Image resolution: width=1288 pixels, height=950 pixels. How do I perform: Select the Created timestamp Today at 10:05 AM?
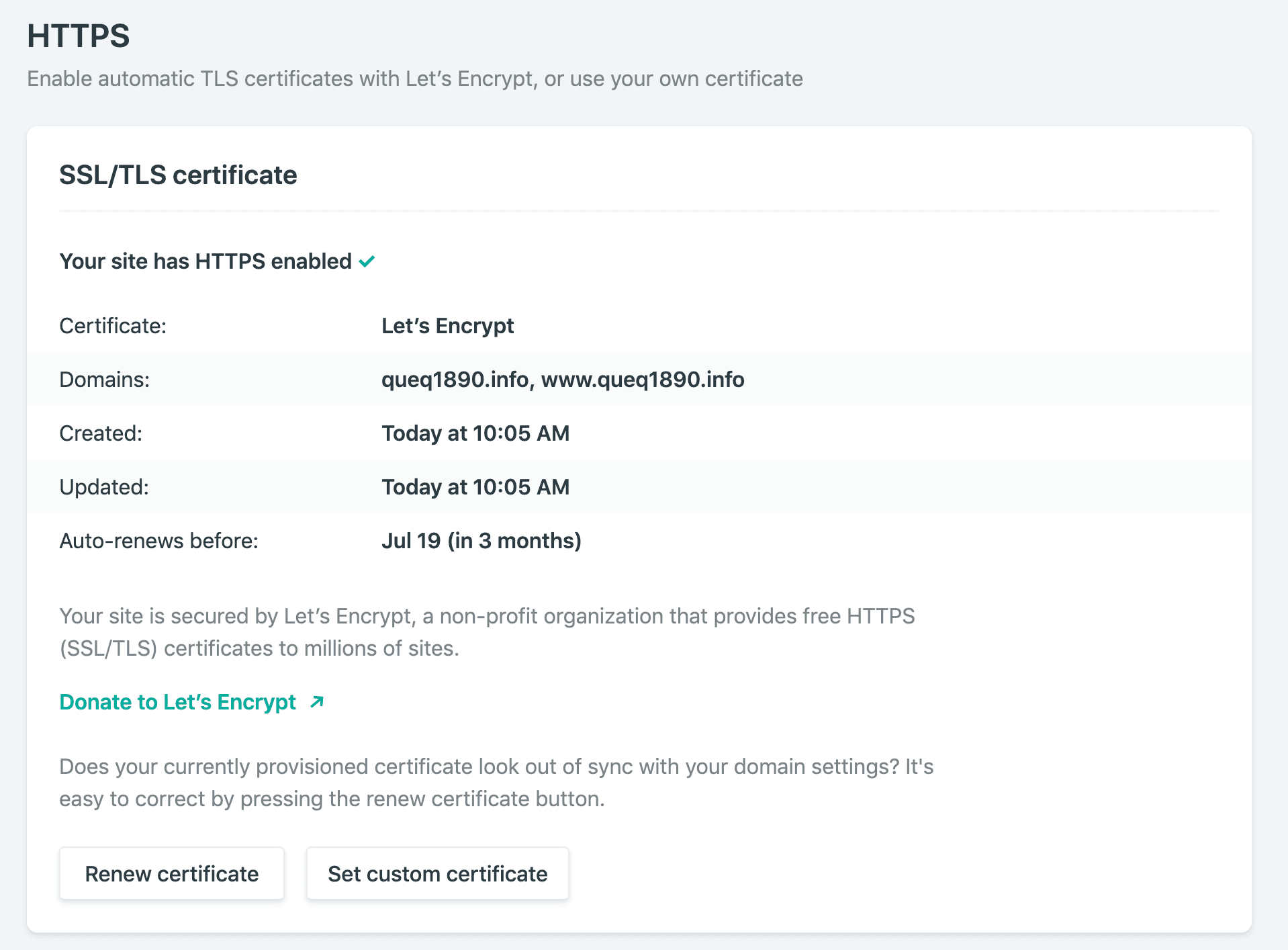[x=475, y=433]
